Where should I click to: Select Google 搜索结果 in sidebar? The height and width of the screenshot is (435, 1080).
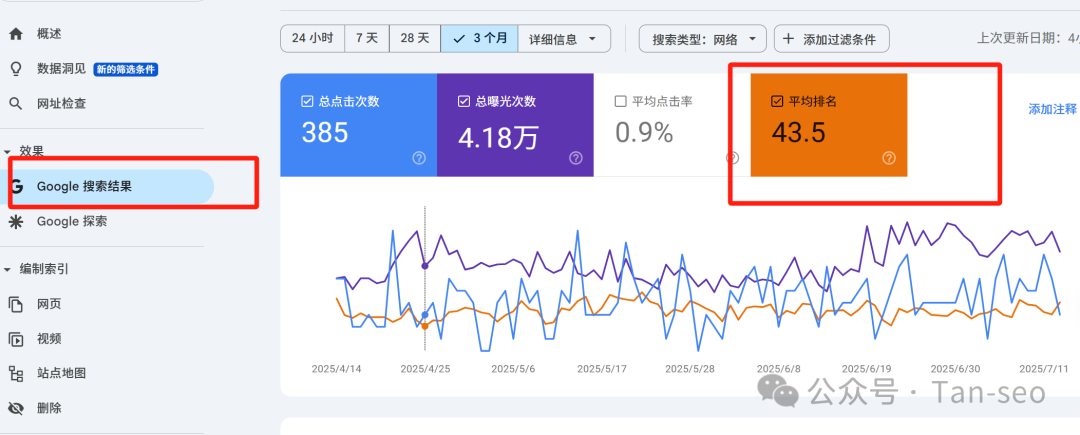pos(107,186)
